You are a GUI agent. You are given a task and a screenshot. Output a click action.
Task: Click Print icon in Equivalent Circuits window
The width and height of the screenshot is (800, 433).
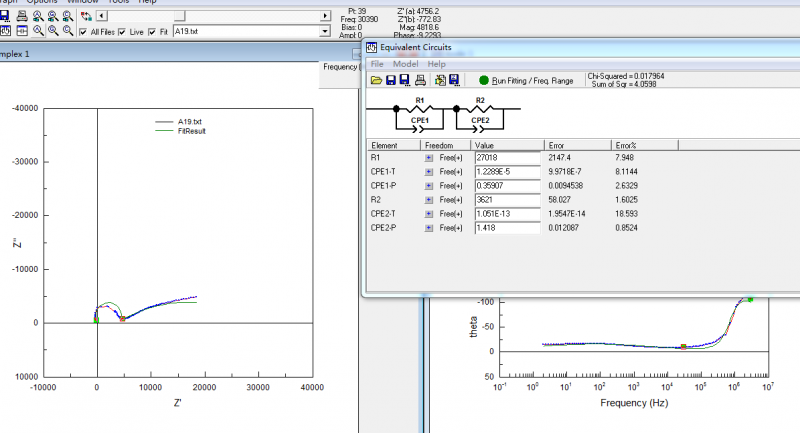point(420,80)
